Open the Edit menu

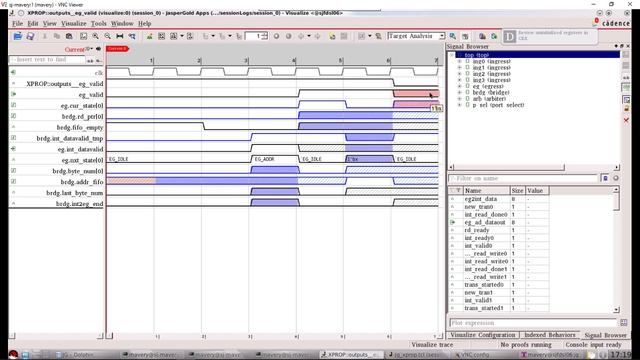[x=33, y=24]
